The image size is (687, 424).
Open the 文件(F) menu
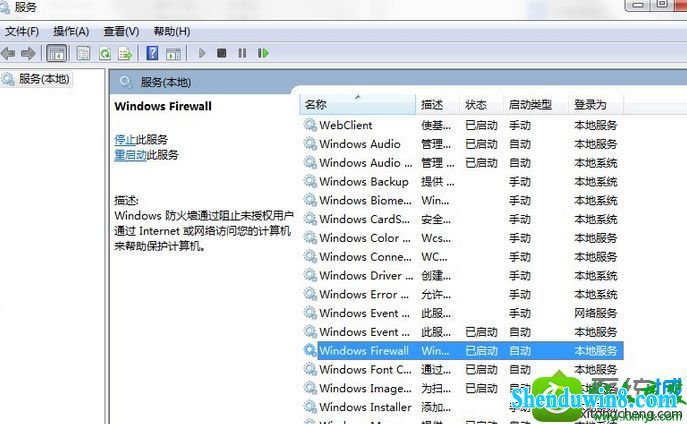coord(22,32)
